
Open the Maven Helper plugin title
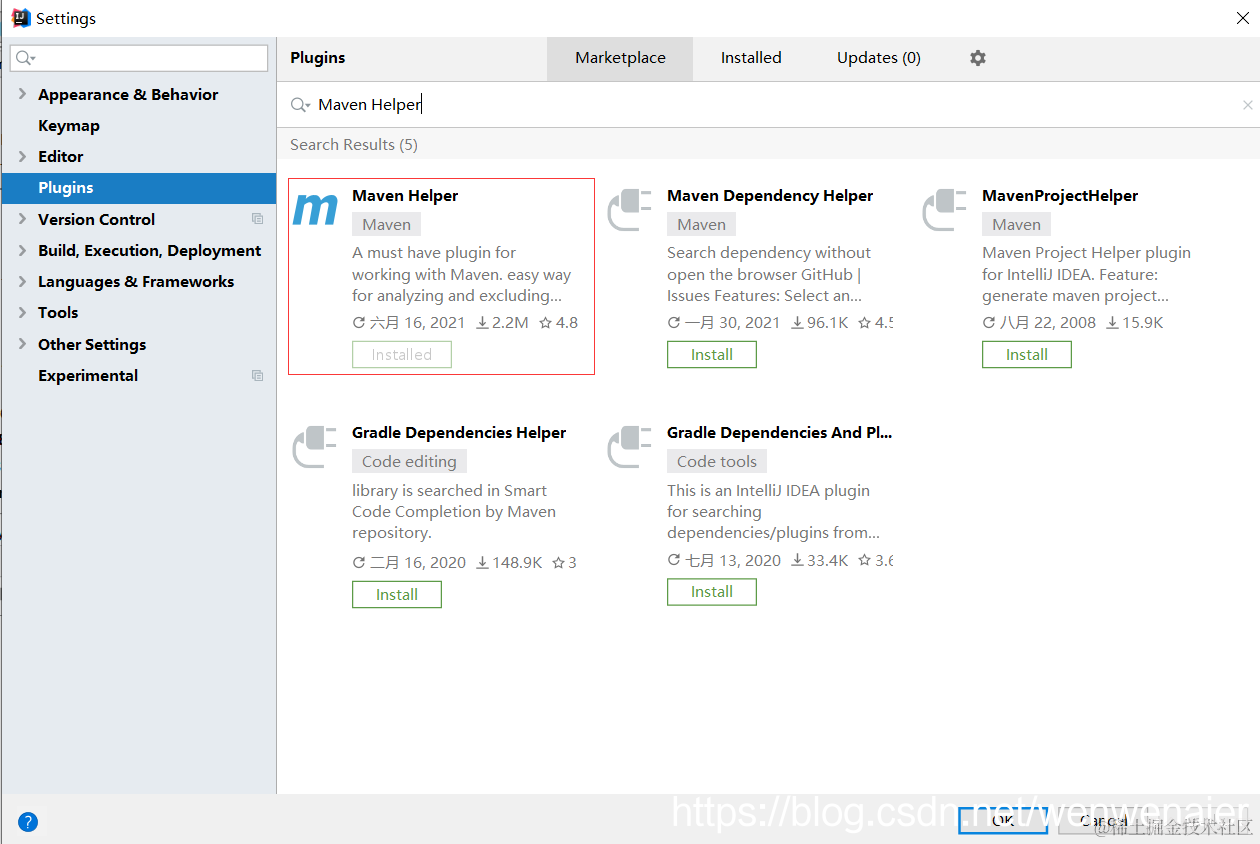[405, 196]
